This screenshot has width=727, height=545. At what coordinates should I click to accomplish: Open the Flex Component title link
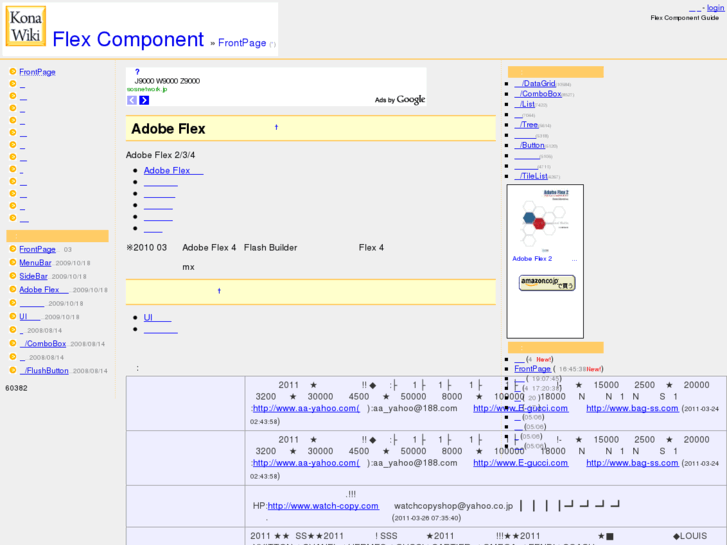[x=128, y=39]
